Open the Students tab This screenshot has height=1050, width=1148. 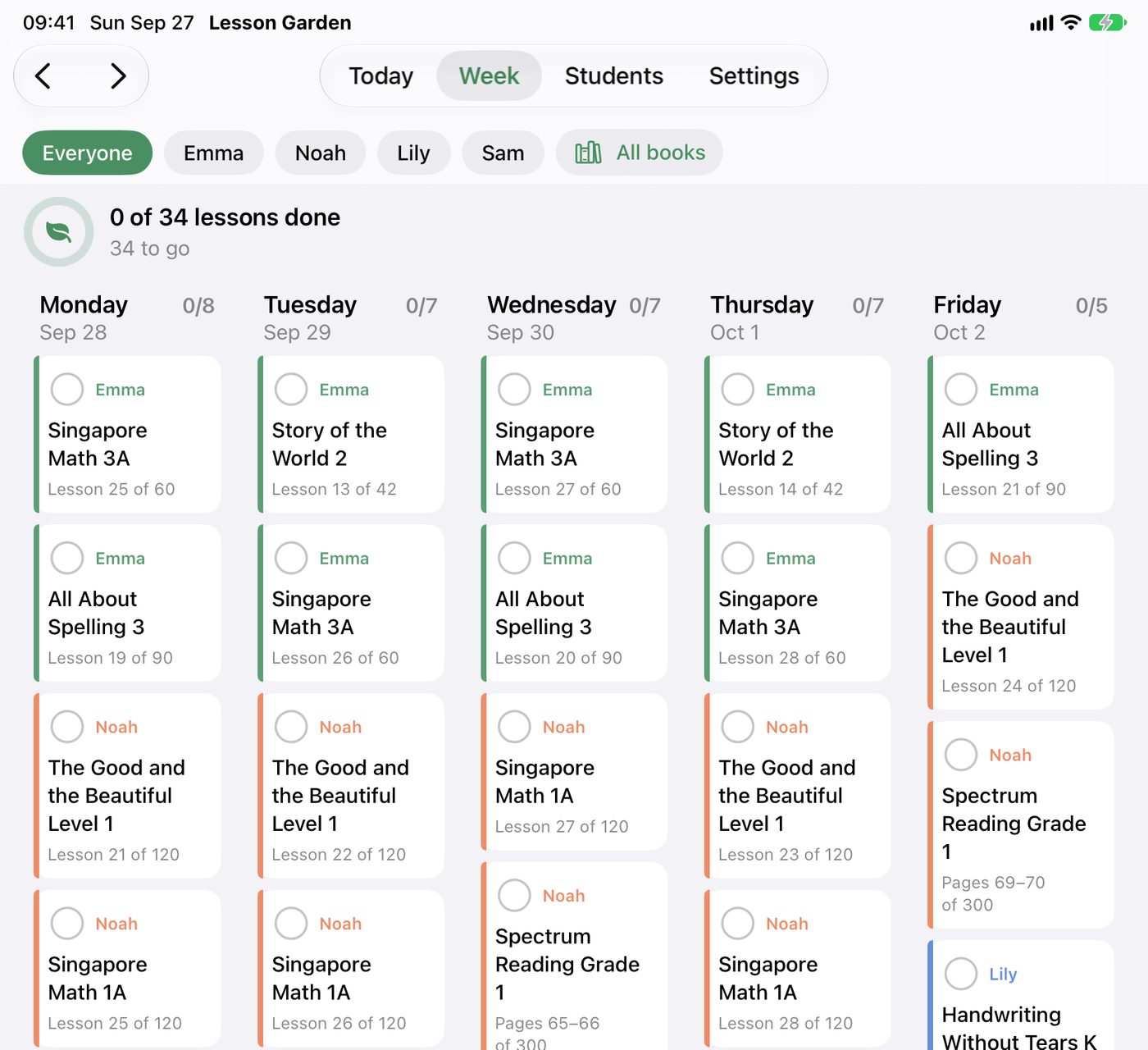point(614,75)
